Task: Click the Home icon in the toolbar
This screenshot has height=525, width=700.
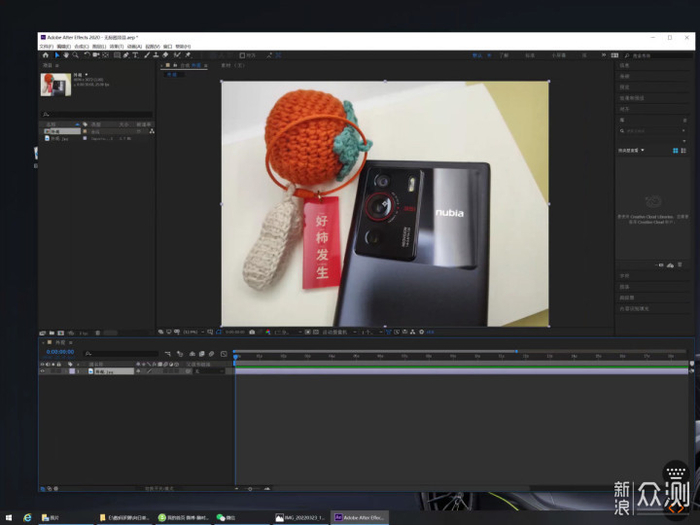Action: tap(45, 55)
